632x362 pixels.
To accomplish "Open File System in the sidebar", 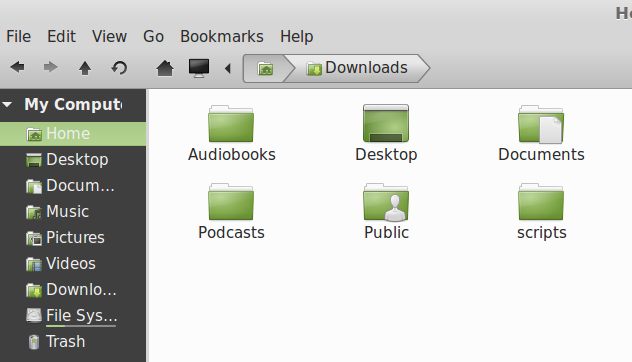I will (73, 316).
